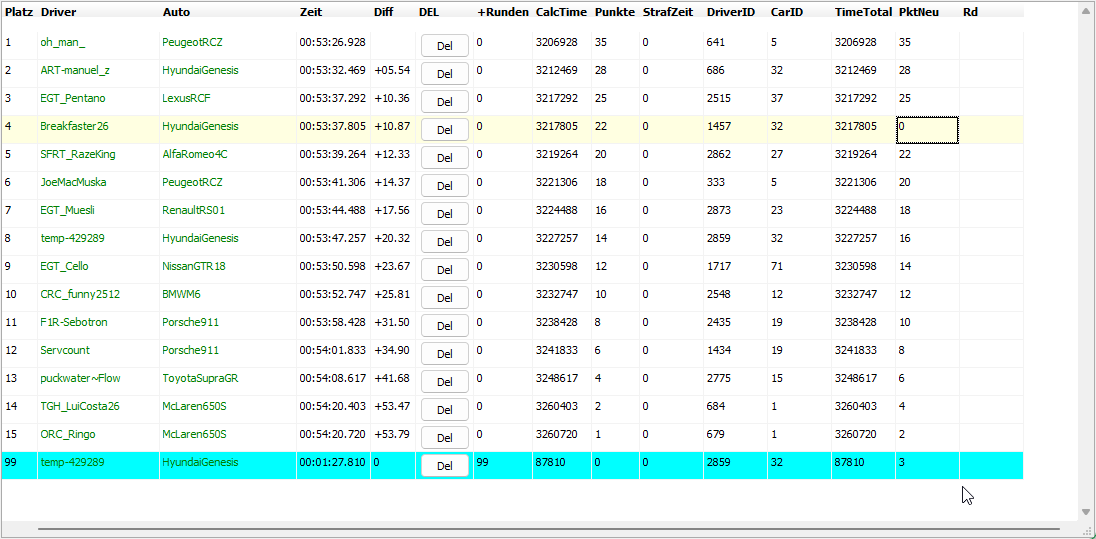
Task: Click the PktNeu field for Breakfaster26
Action: [927, 130]
